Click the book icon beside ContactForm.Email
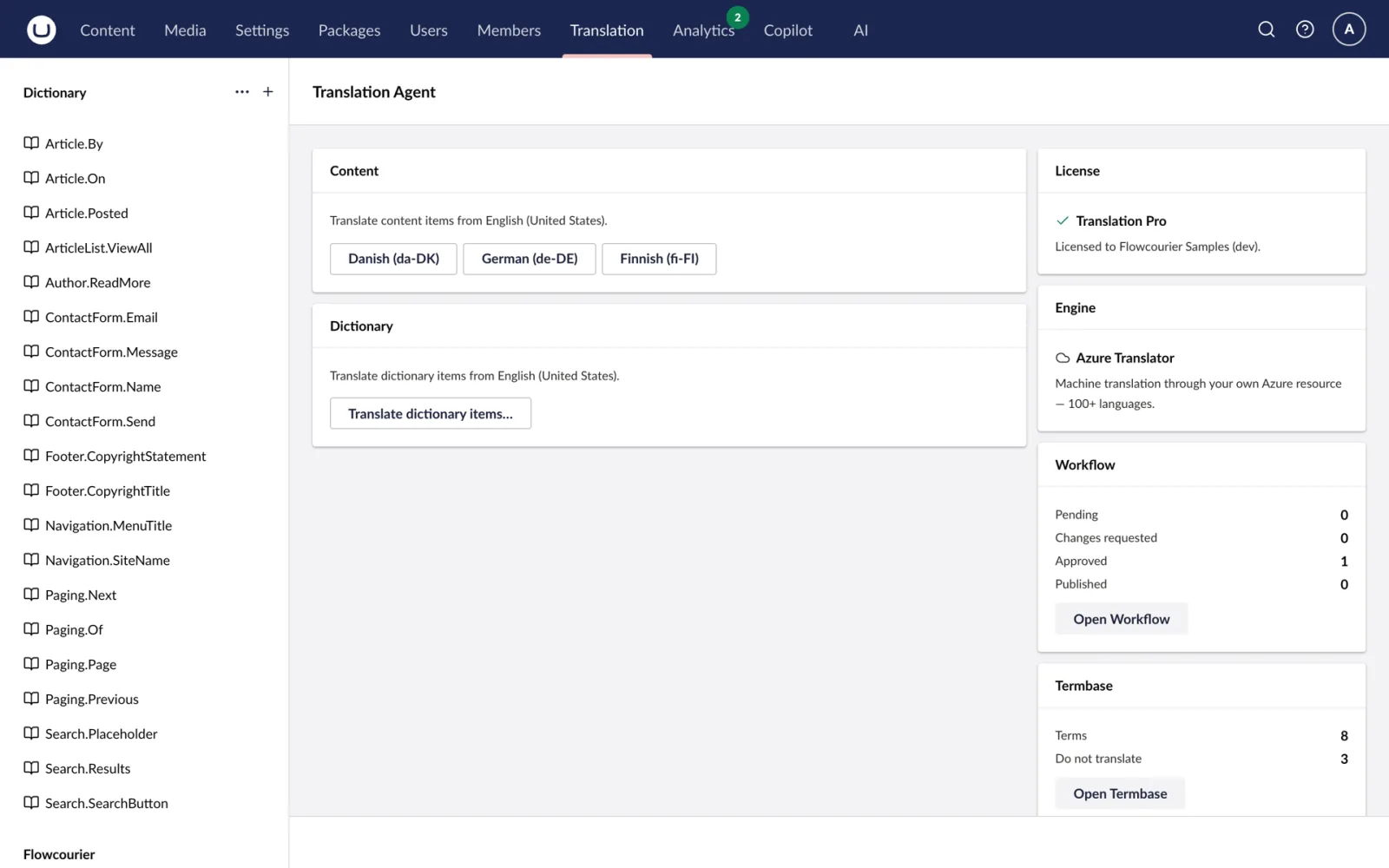 31,317
